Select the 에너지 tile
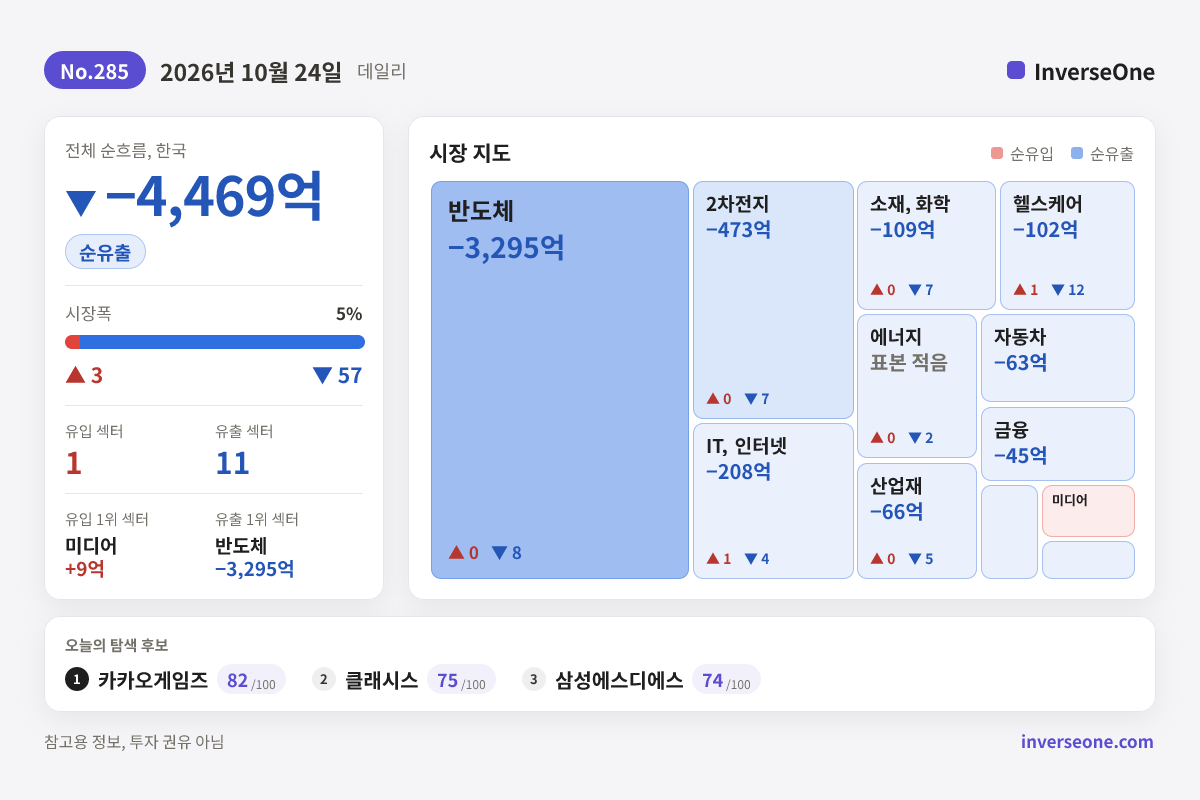This screenshot has height=800, width=1200. 917,386
